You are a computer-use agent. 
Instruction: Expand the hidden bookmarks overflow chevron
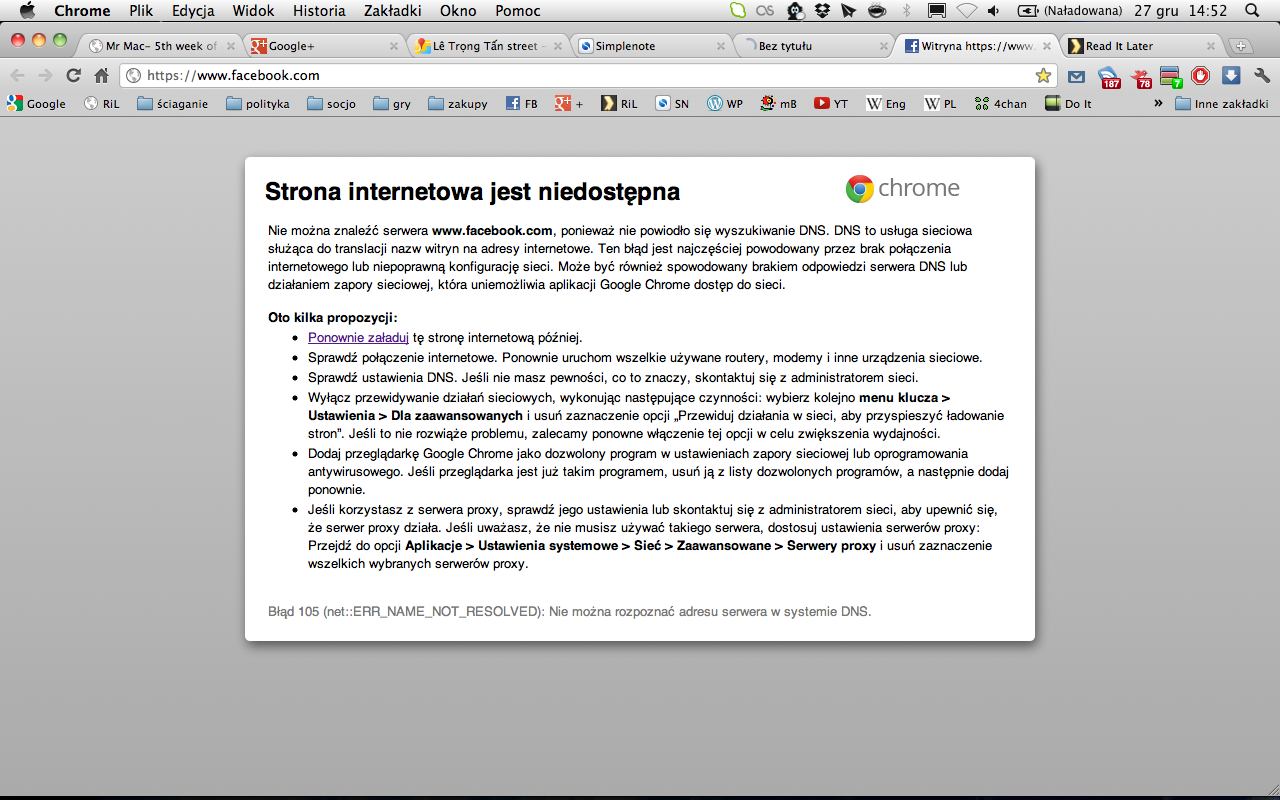tap(1158, 103)
